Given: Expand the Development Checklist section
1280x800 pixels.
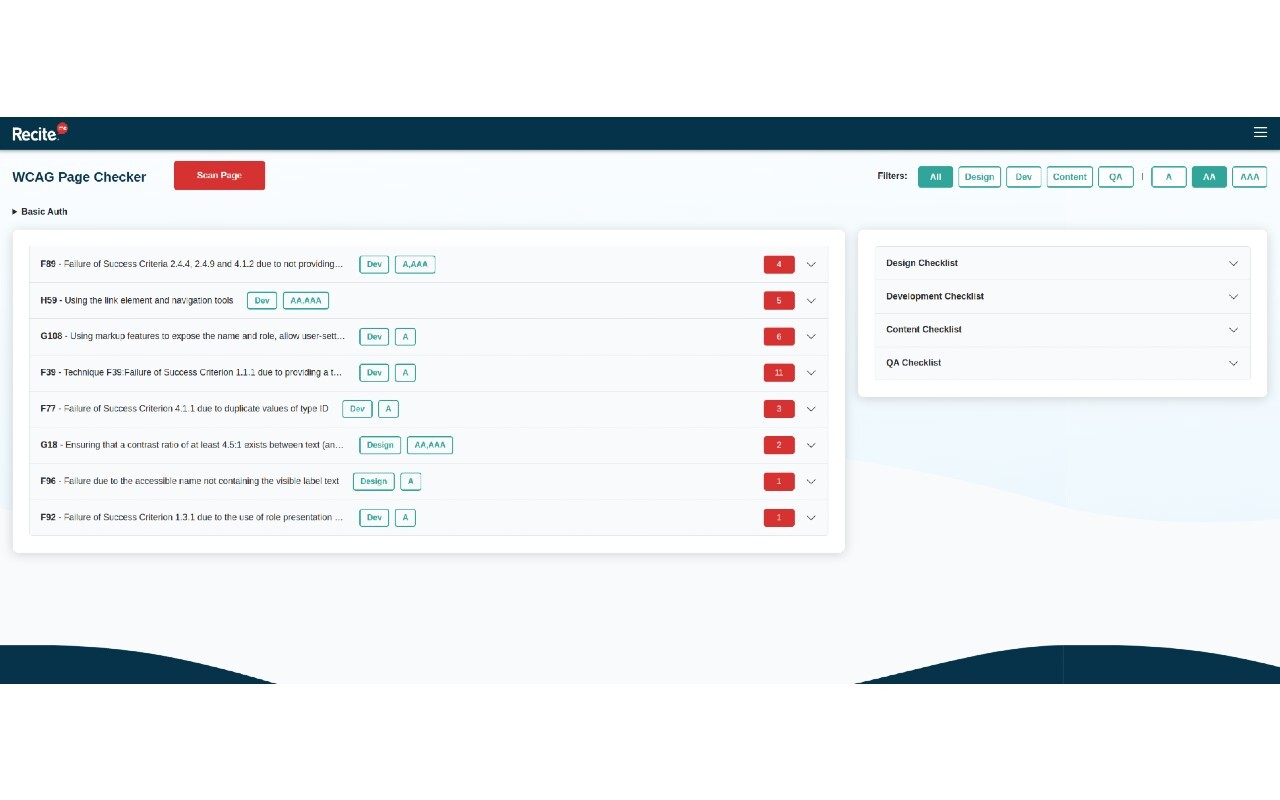Looking at the screenshot, I should (1062, 297).
